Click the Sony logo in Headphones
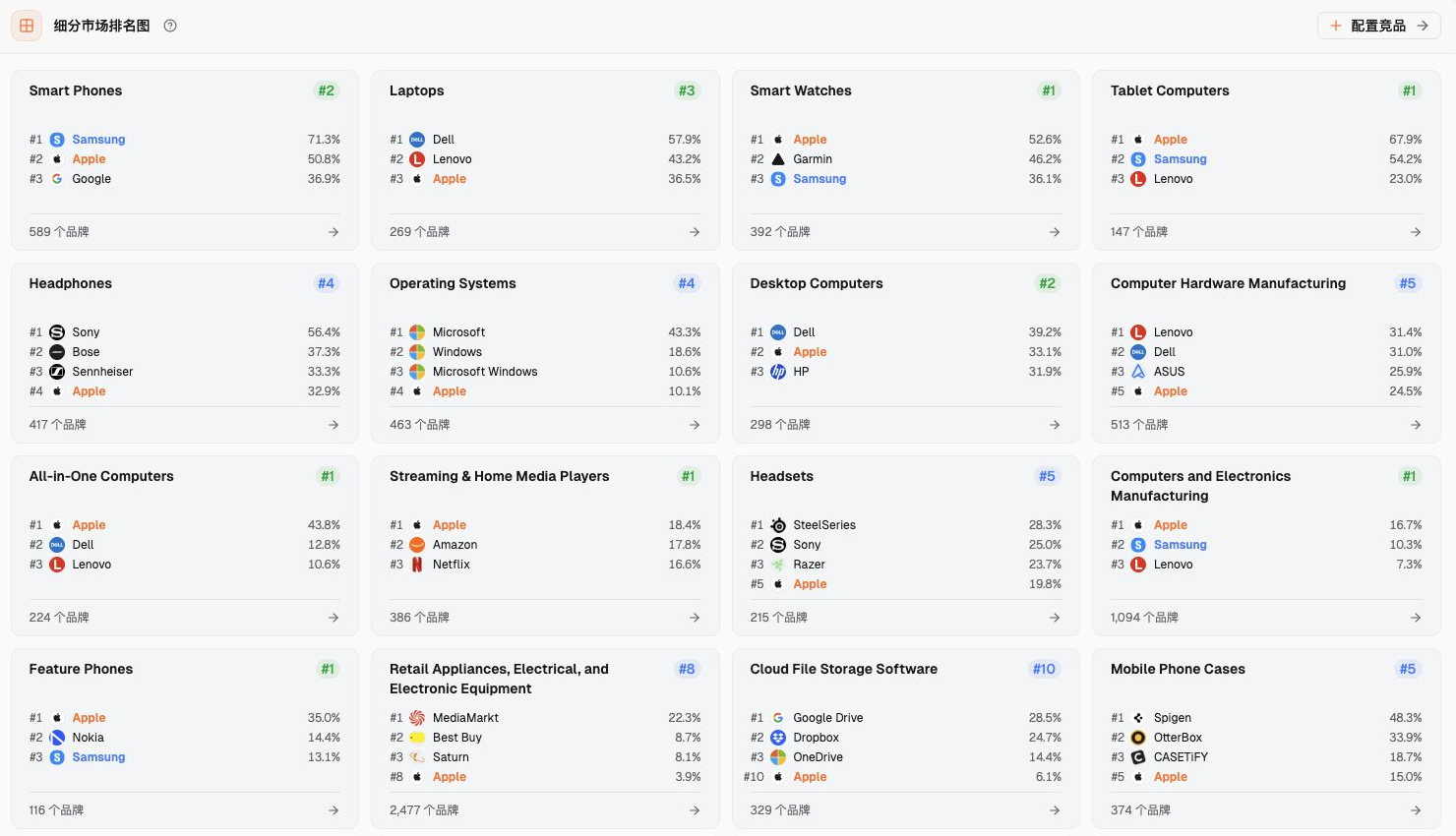This screenshot has width=1456, height=836. click(x=57, y=332)
